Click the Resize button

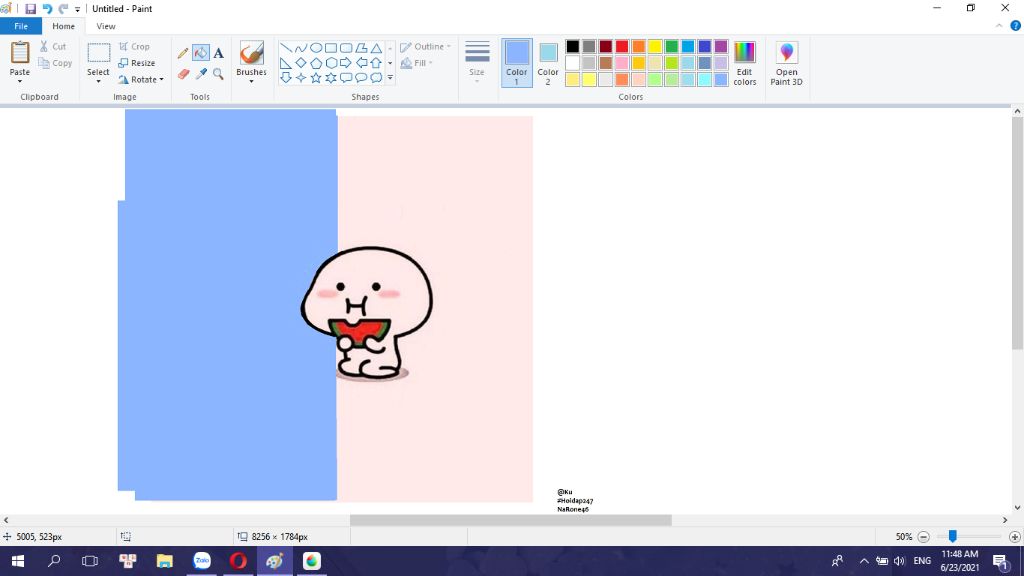(137, 63)
